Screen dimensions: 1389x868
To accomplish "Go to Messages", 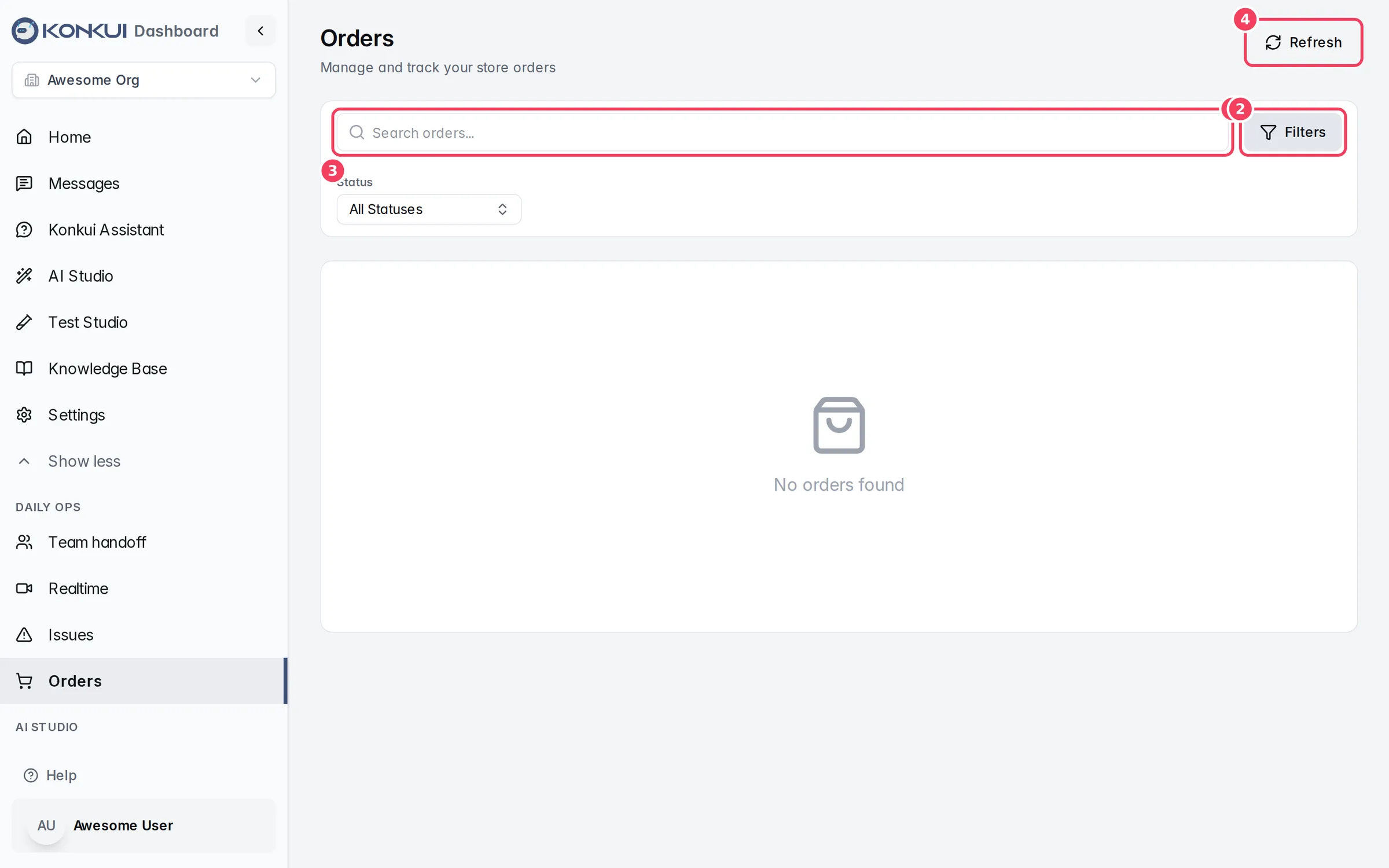I will [144, 183].
